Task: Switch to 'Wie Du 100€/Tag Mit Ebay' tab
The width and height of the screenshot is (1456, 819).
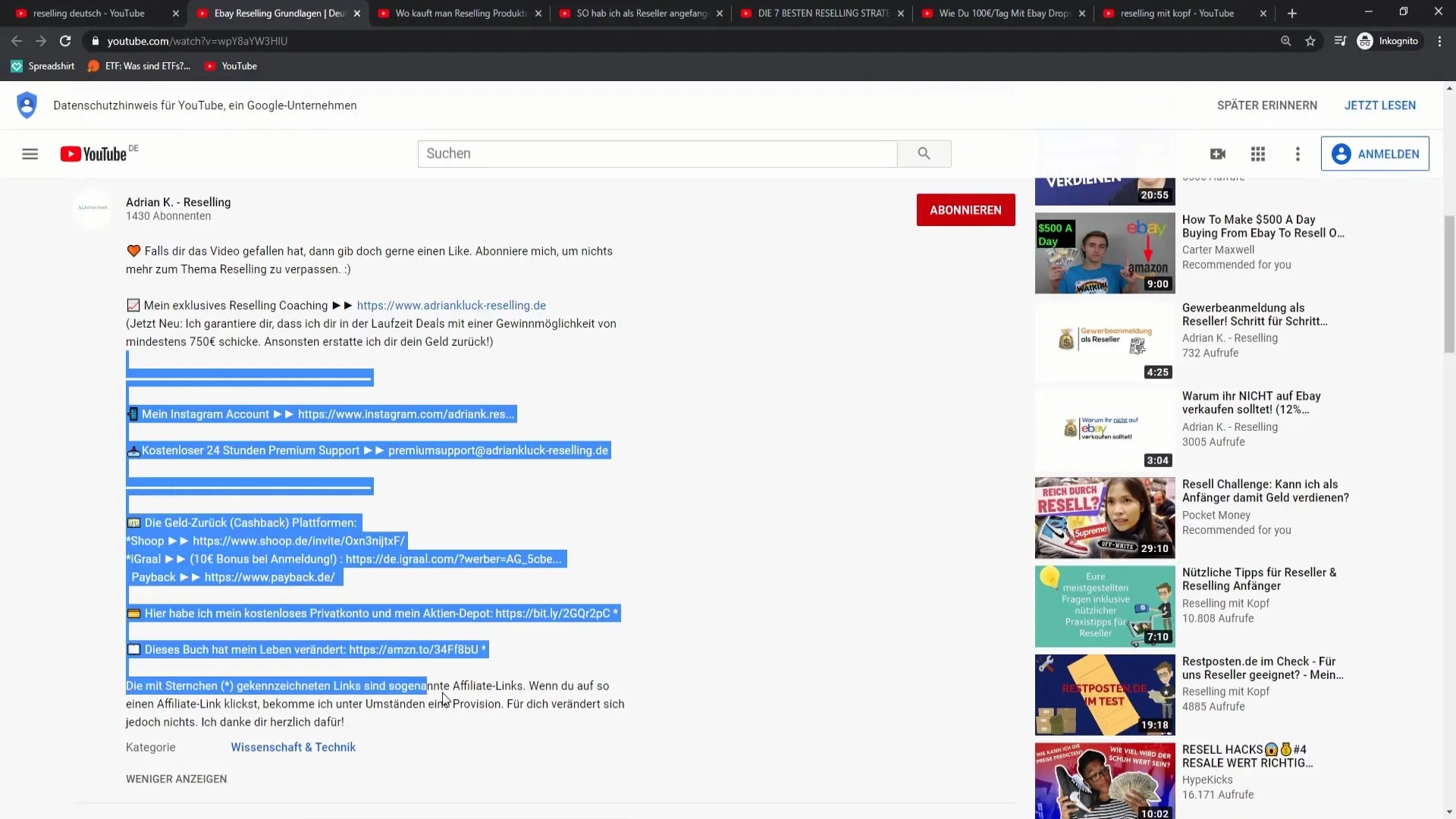Action: (x=1004, y=13)
